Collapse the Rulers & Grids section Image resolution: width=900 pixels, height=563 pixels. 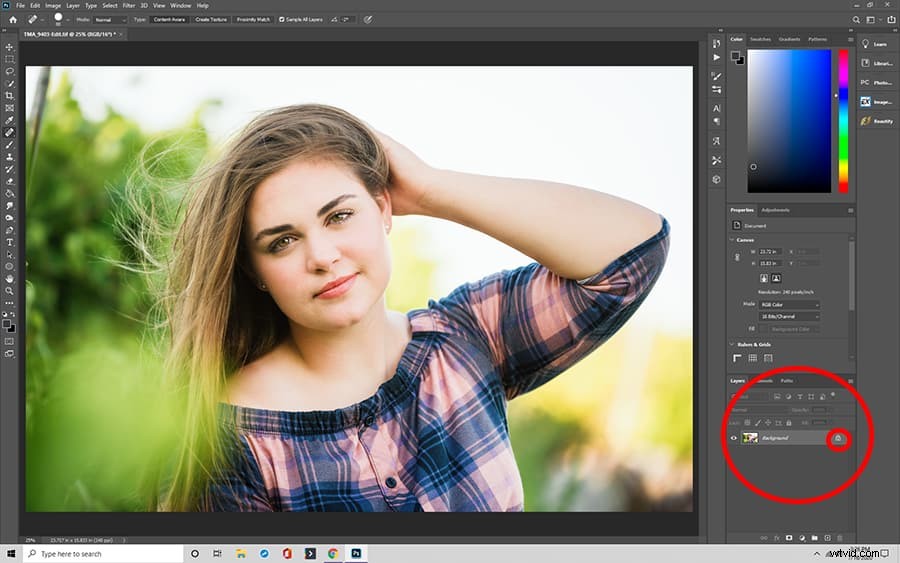(732, 344)
